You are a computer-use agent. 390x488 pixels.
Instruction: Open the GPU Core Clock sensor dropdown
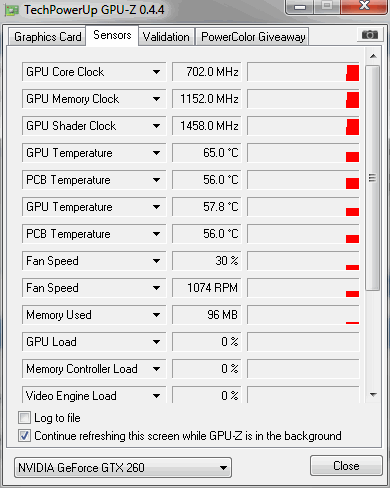click(x=156, y=72)
